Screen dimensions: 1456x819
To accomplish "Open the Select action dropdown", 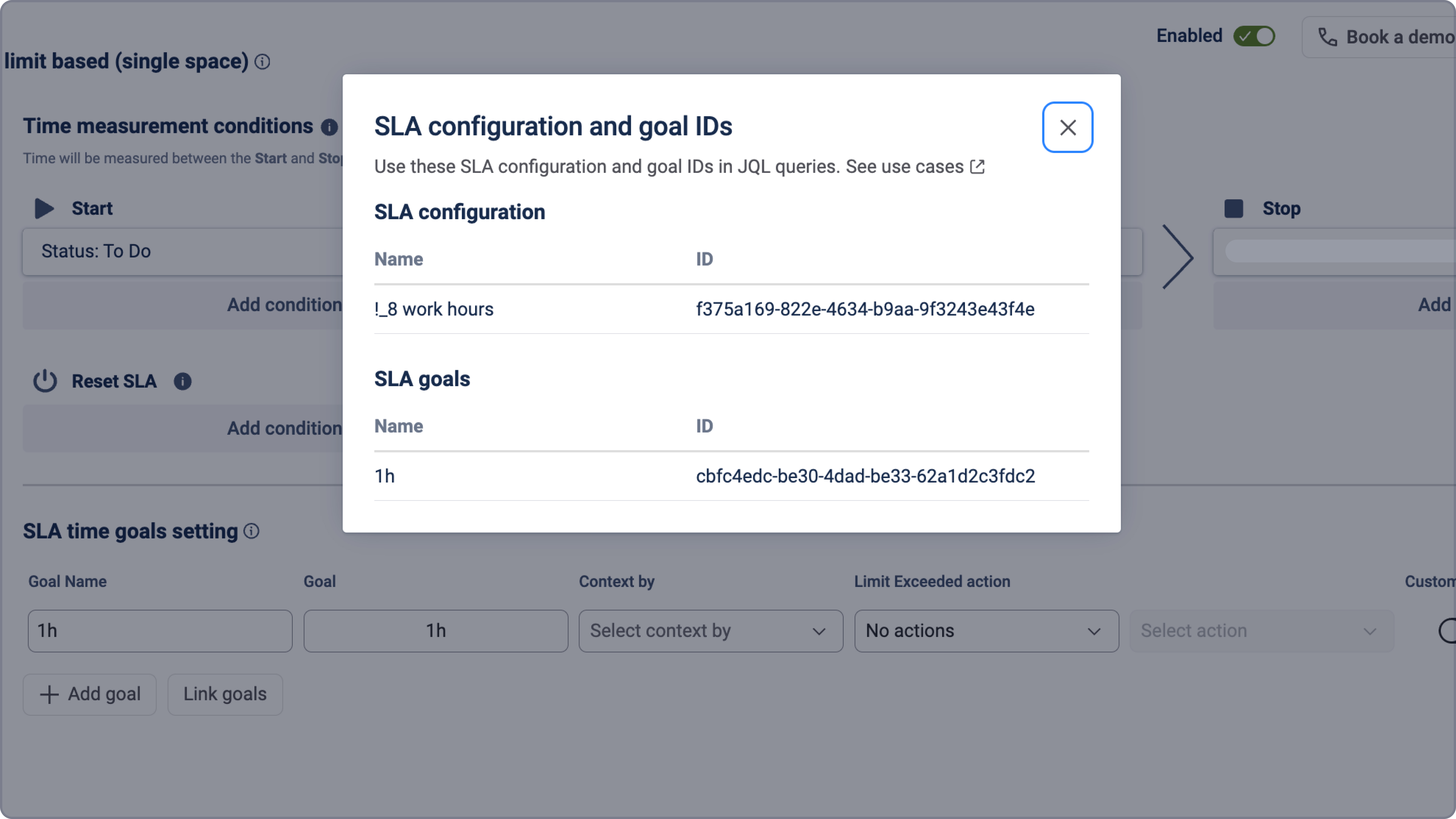I will [1261, 631].
